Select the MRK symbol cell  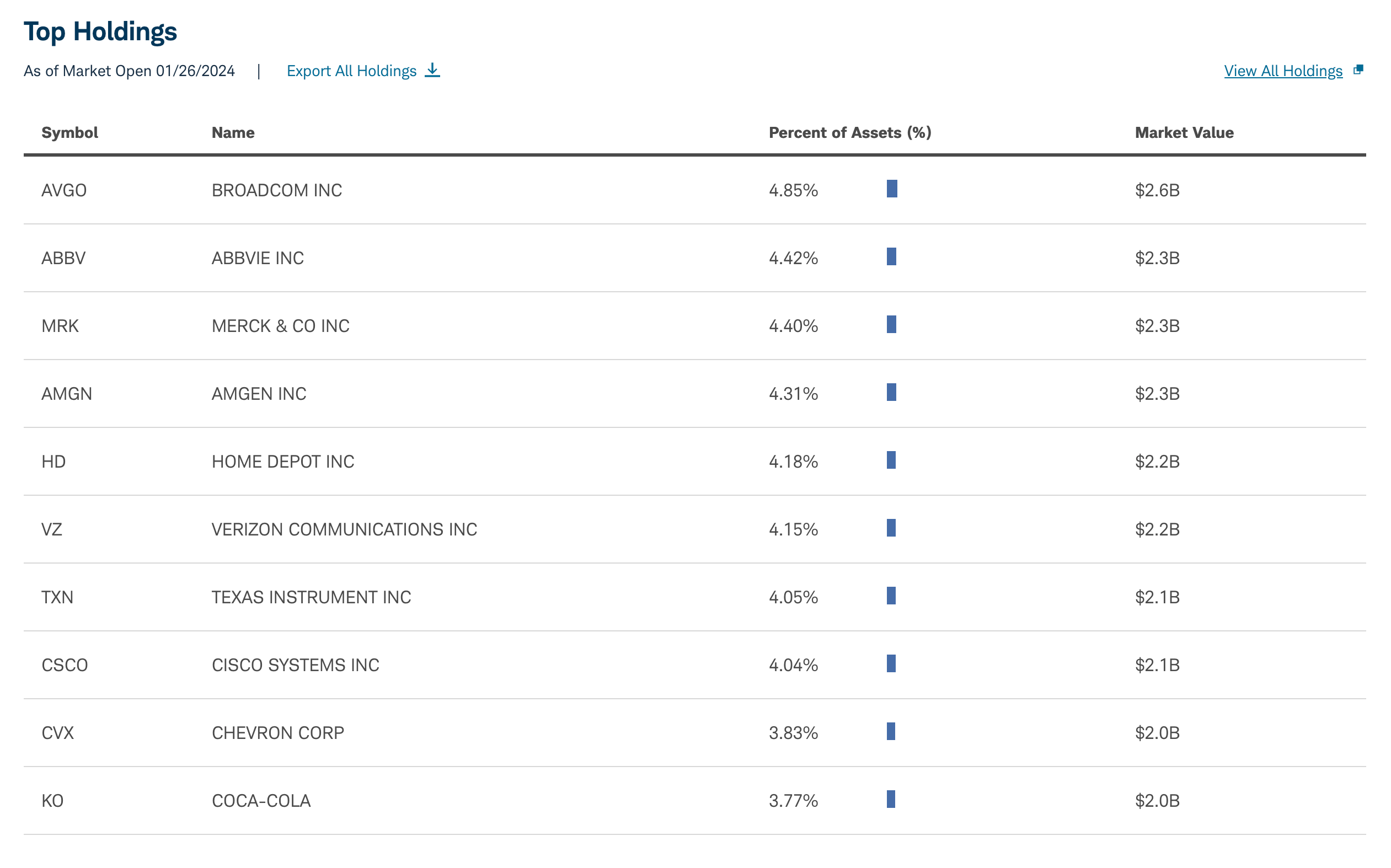pos(60,326)
